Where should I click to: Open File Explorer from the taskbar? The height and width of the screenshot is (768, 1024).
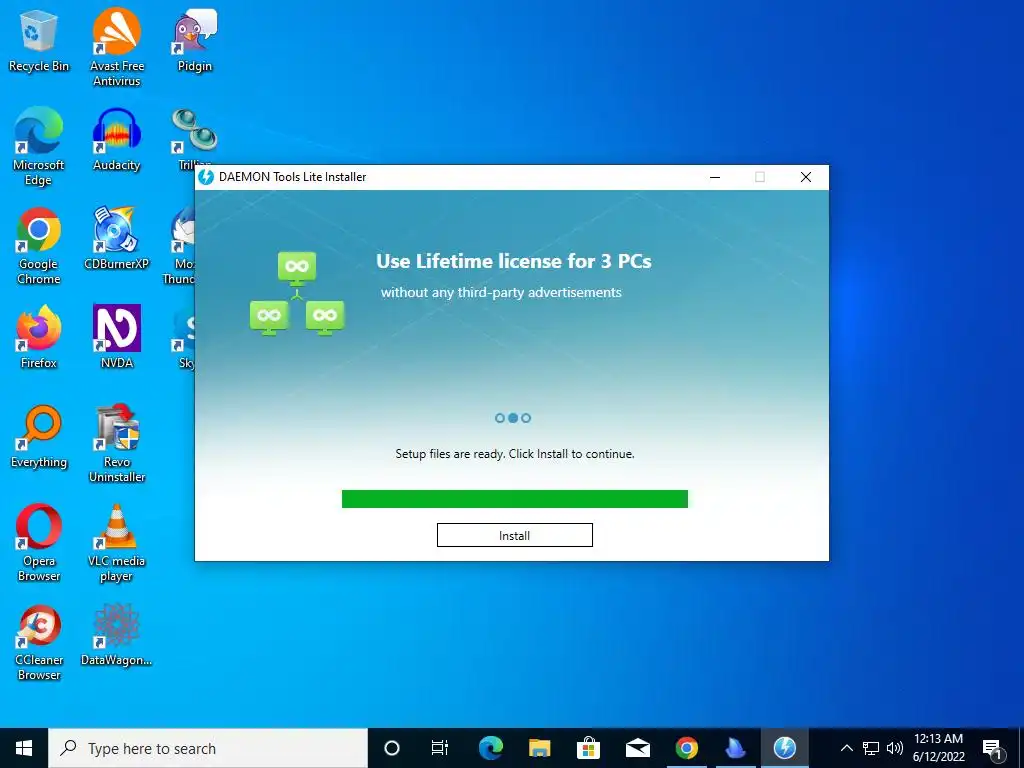539,748
